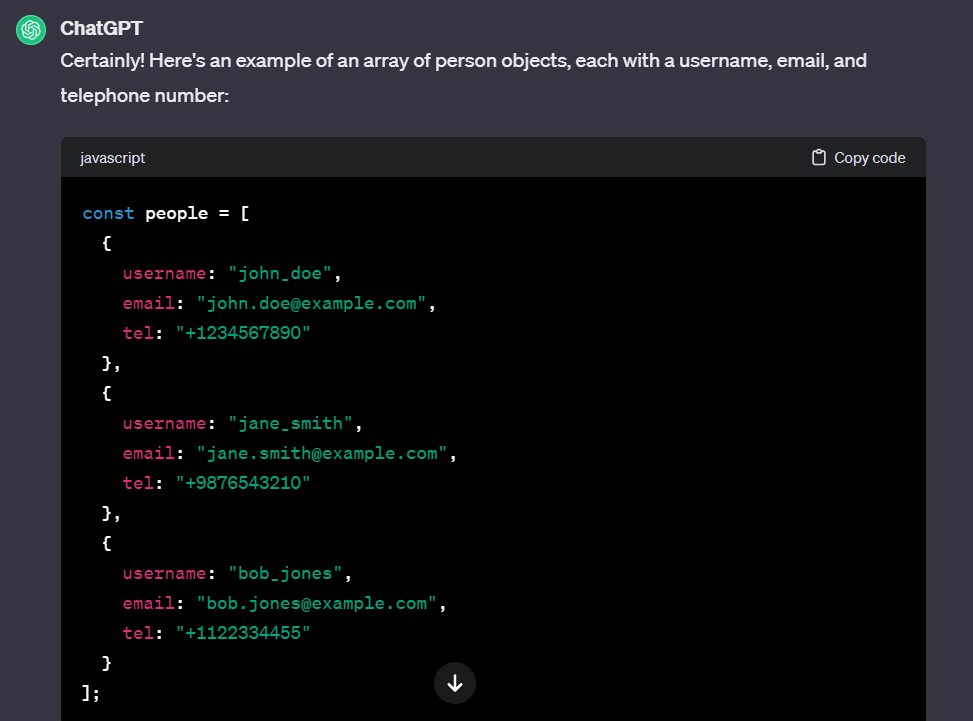
Task: Click the words telephone number in the response
Action: point(145,96)
